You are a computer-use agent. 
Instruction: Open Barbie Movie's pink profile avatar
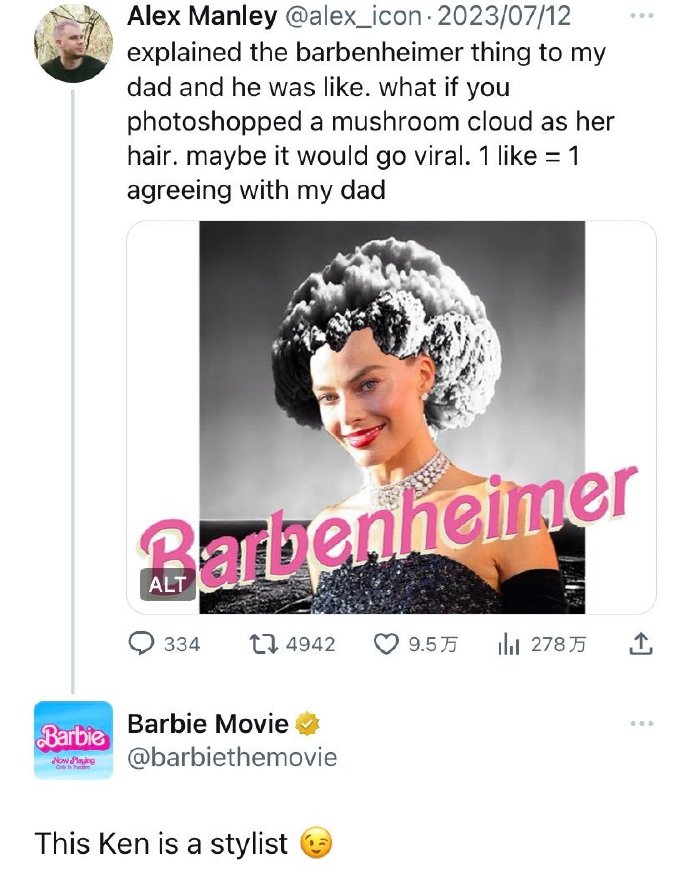73,740
